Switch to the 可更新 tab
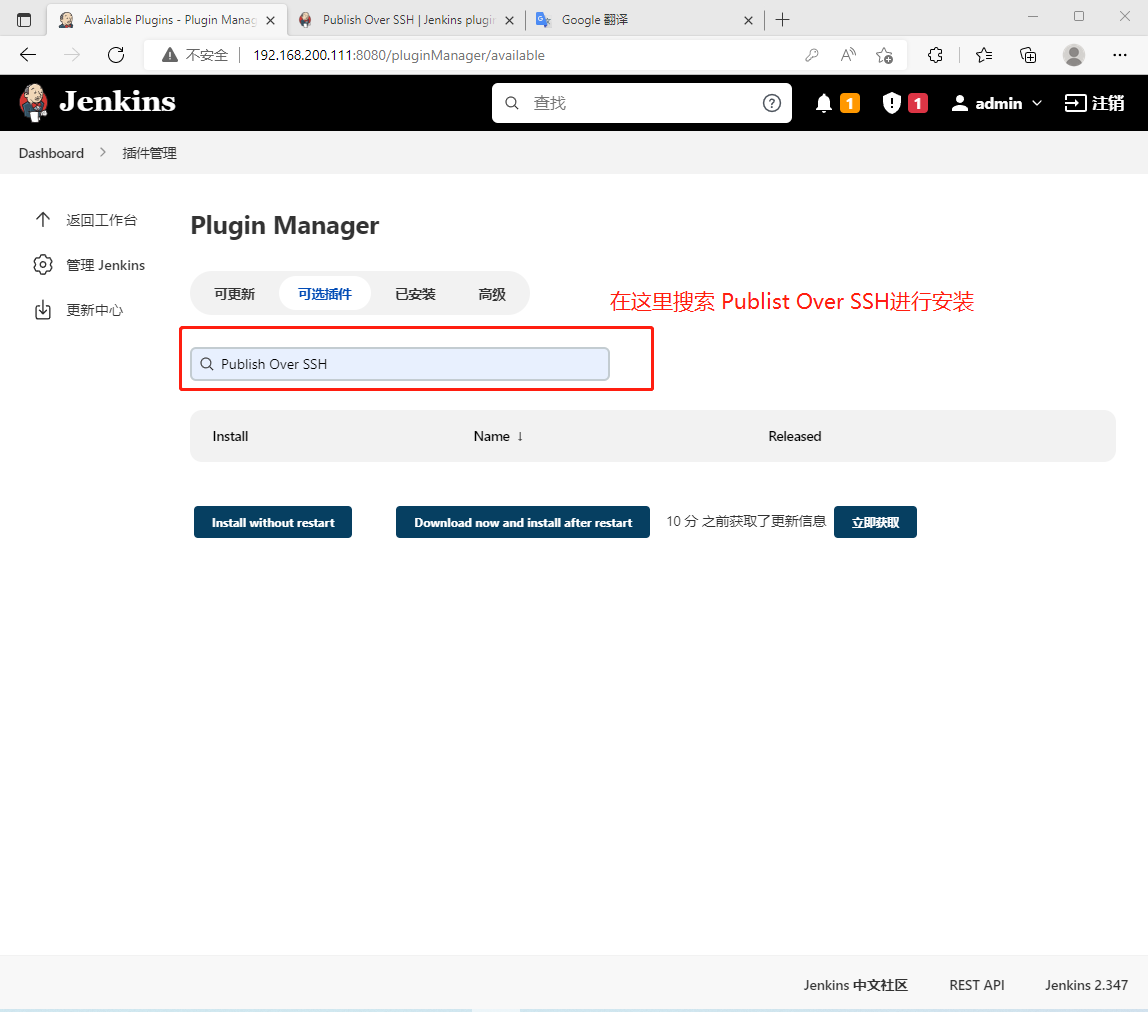1148x1012 pixels. (234, 294)
